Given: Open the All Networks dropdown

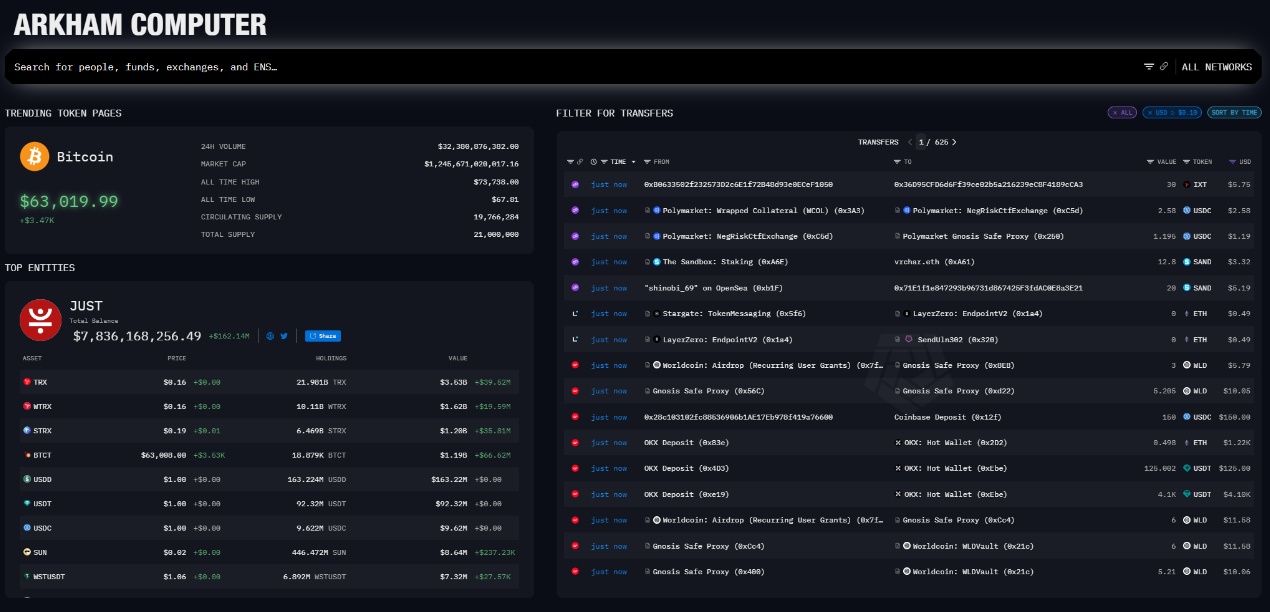Looking at the screenshot, I should point(1216,67).
